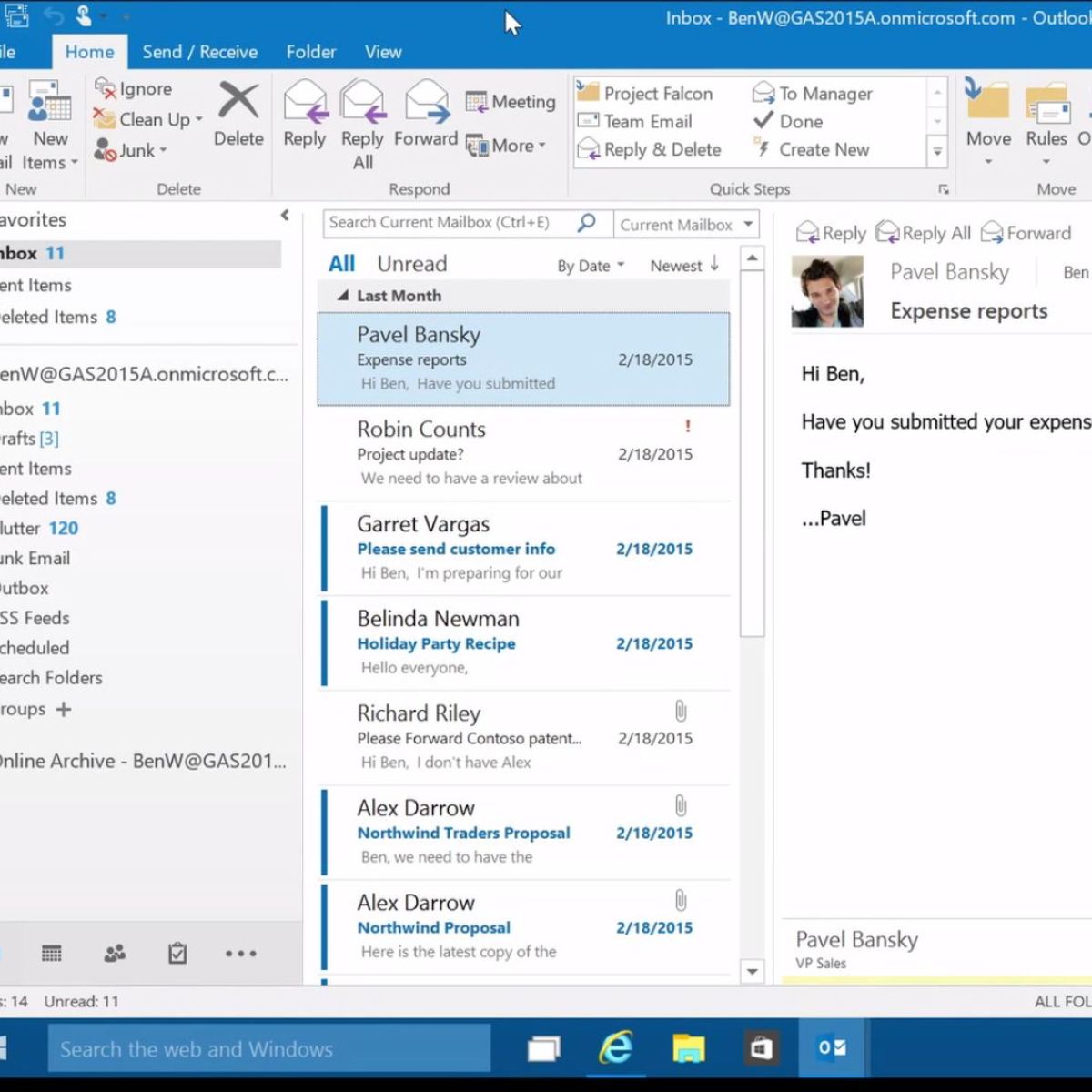Open the Move dropdown
This screenshot has width=1092, height=1092.
click(988, 123)
